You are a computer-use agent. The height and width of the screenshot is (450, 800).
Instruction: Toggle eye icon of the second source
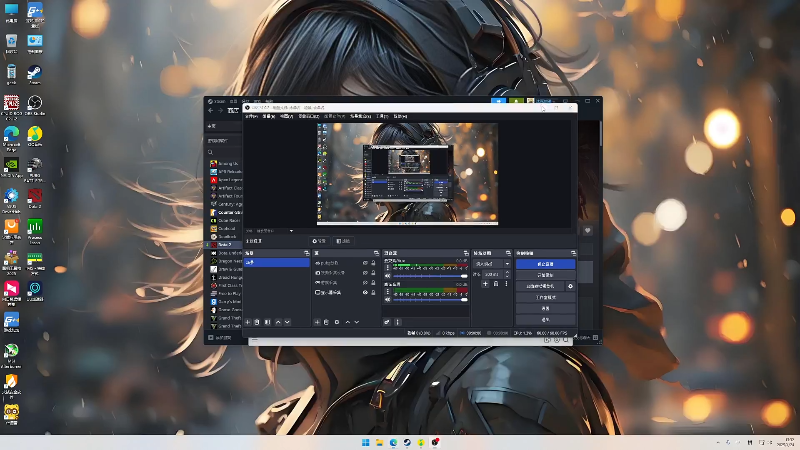tap(365, 273)
